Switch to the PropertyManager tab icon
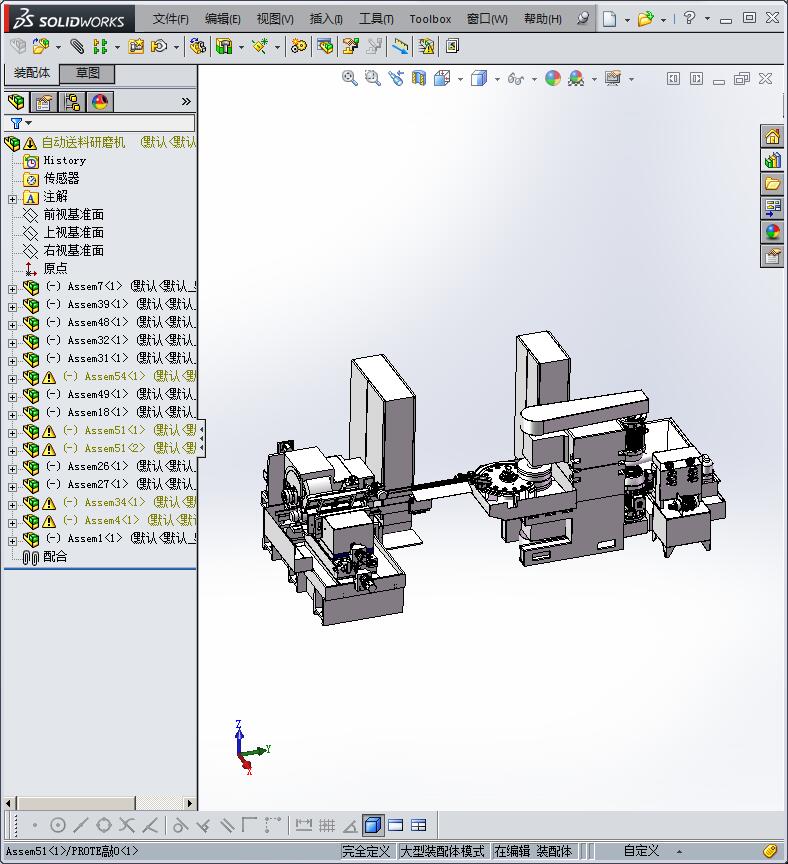This screenshot has width=788, height=864. 44,102
